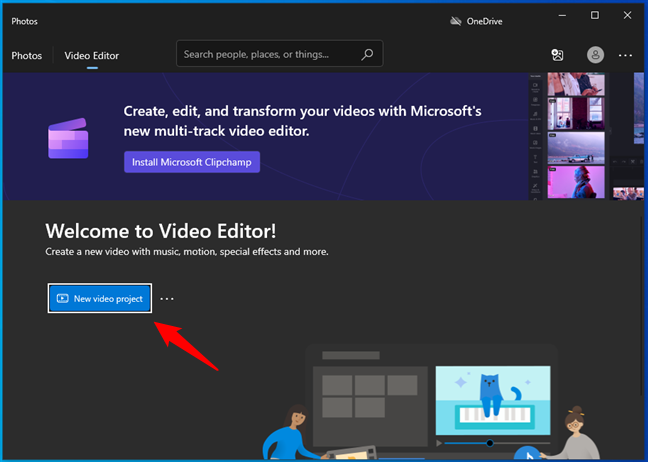Open the top-right See more menu

(x=625, y=55)
